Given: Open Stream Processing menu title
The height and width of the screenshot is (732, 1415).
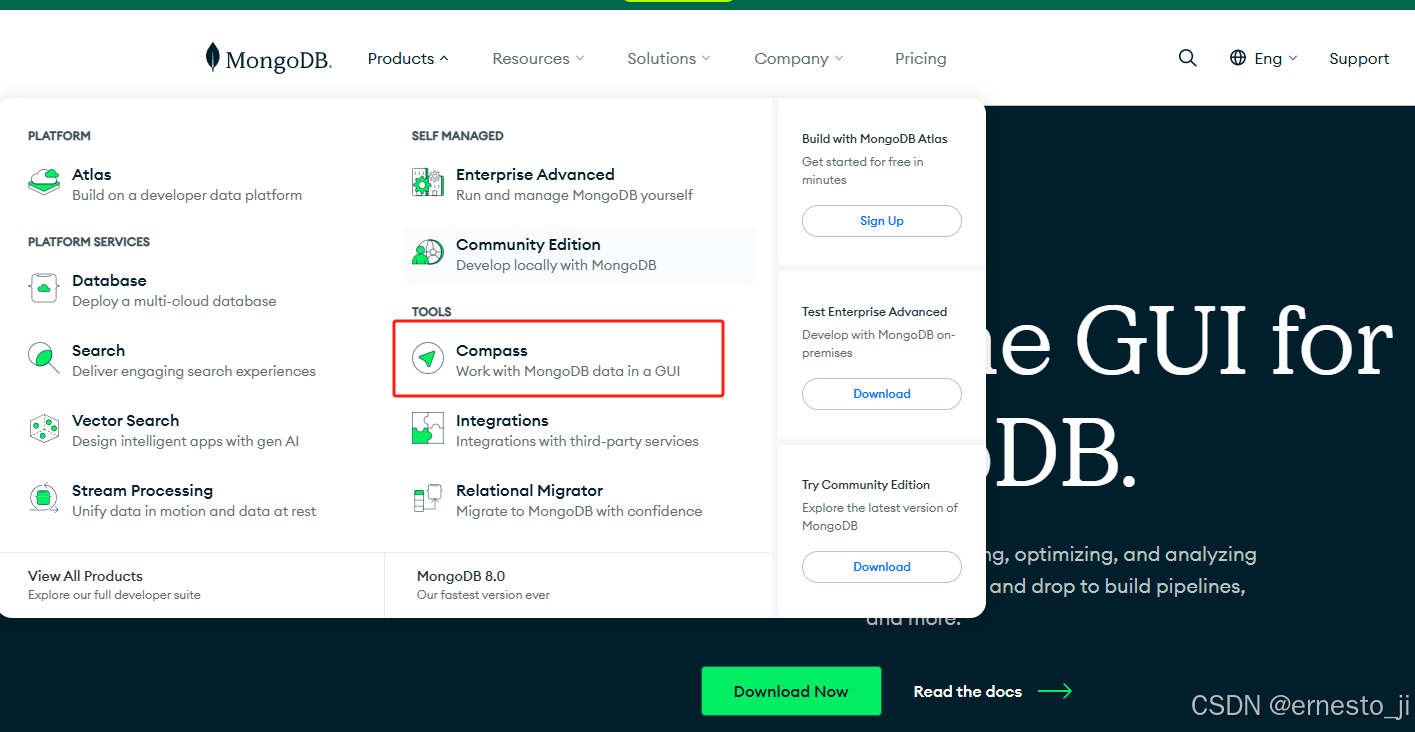Looking at the screenshot, I should (142, 490).
